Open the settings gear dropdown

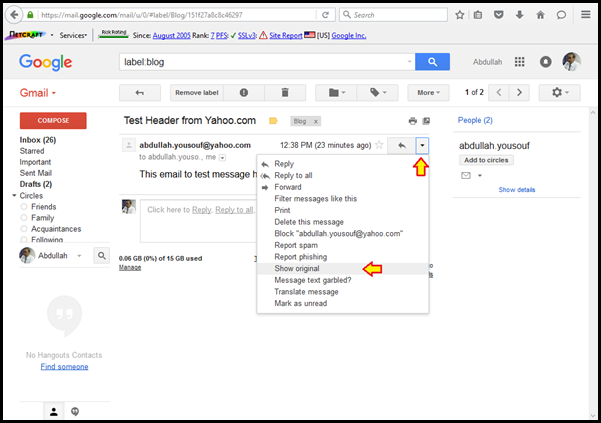(x=560, y=93)
